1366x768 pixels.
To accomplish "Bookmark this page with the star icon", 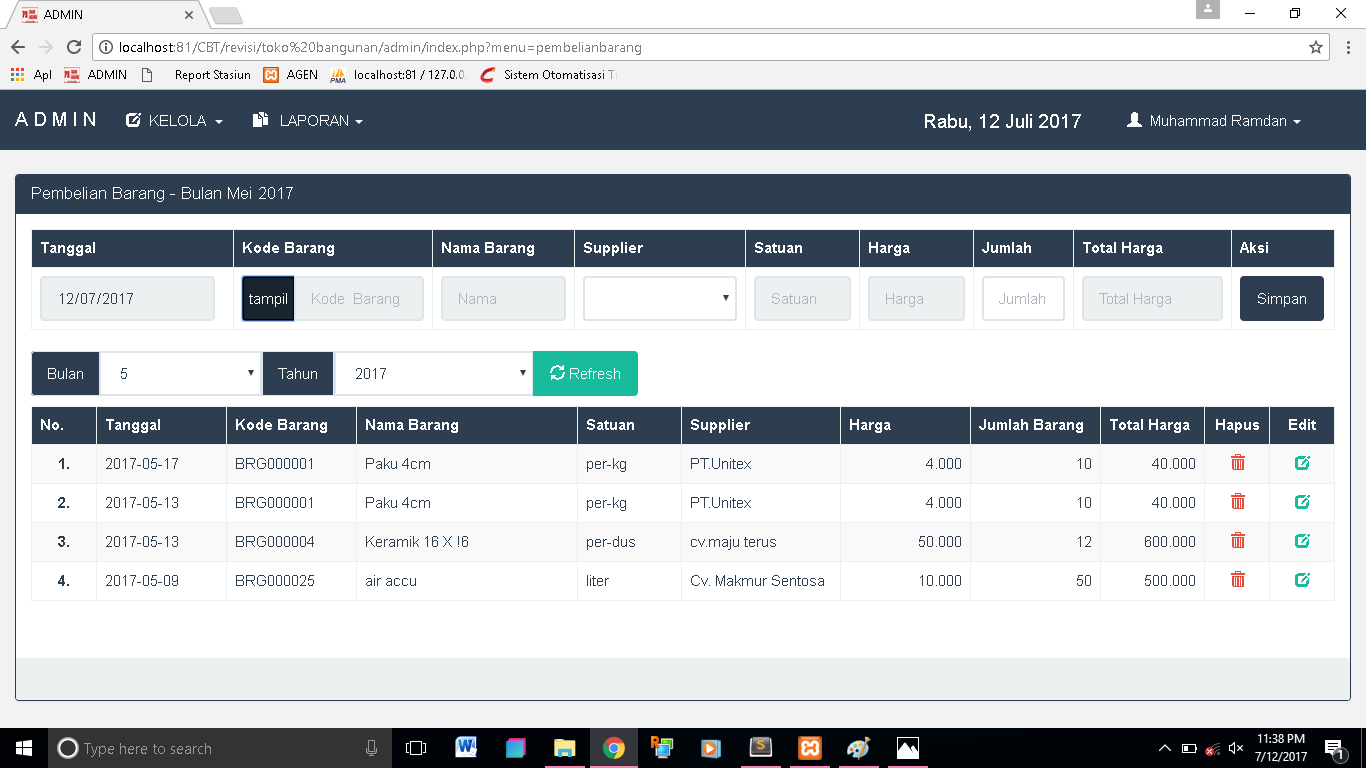I will (1316, 47).
